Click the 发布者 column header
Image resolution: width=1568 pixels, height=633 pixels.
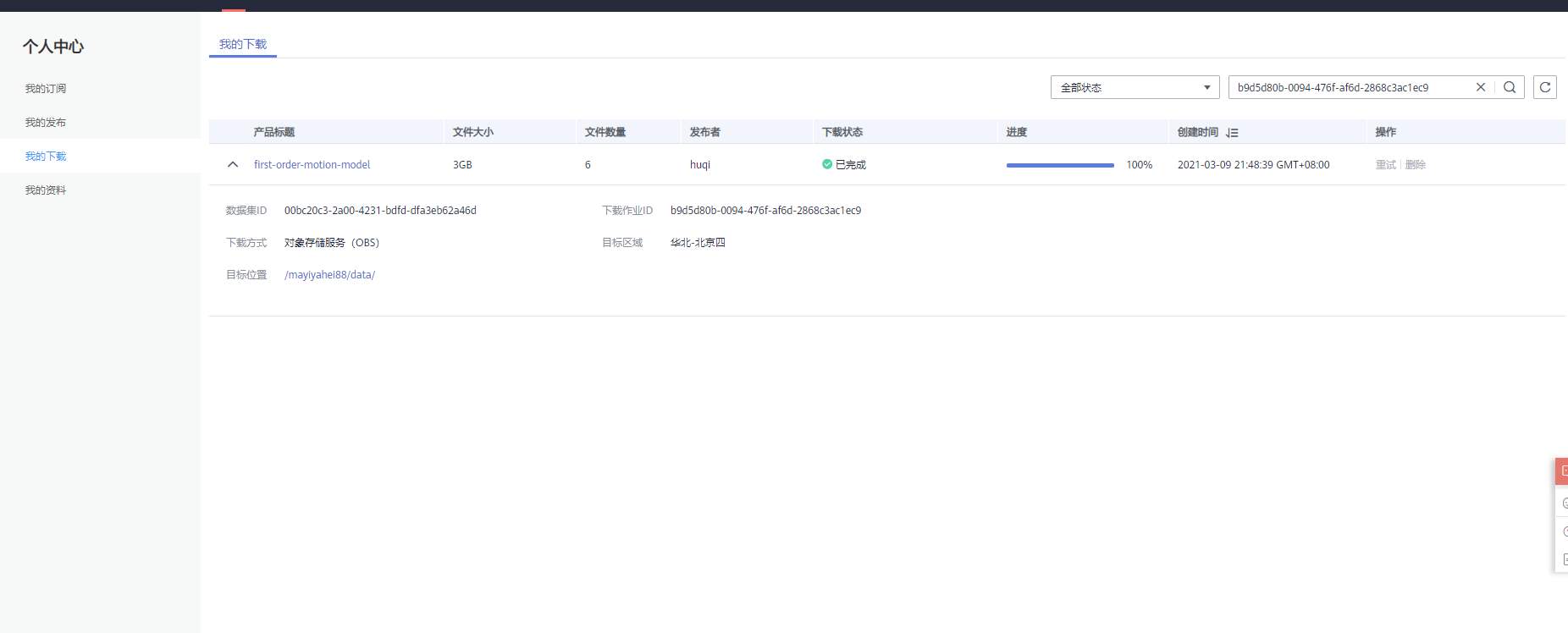[x=705, y=132]
